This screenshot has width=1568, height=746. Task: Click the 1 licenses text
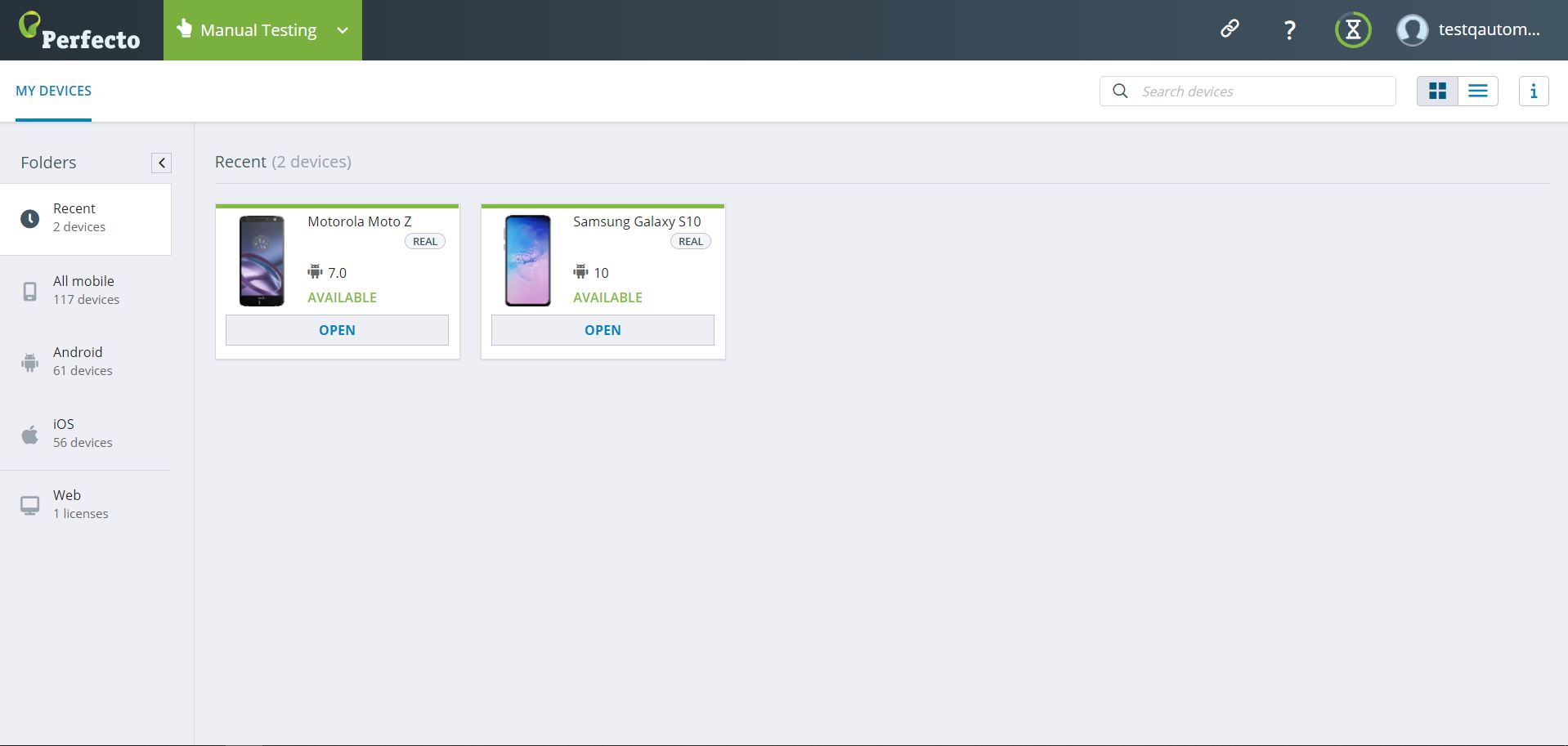(81, 514)
